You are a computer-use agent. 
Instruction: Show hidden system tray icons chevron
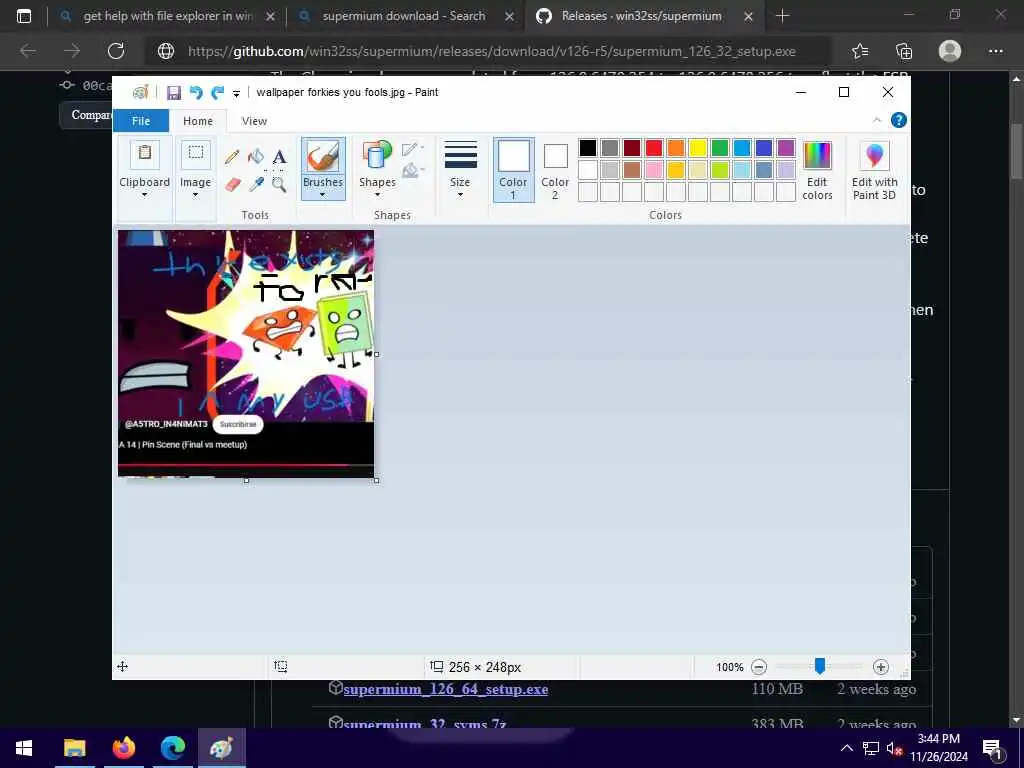click(x=846, y=748)
